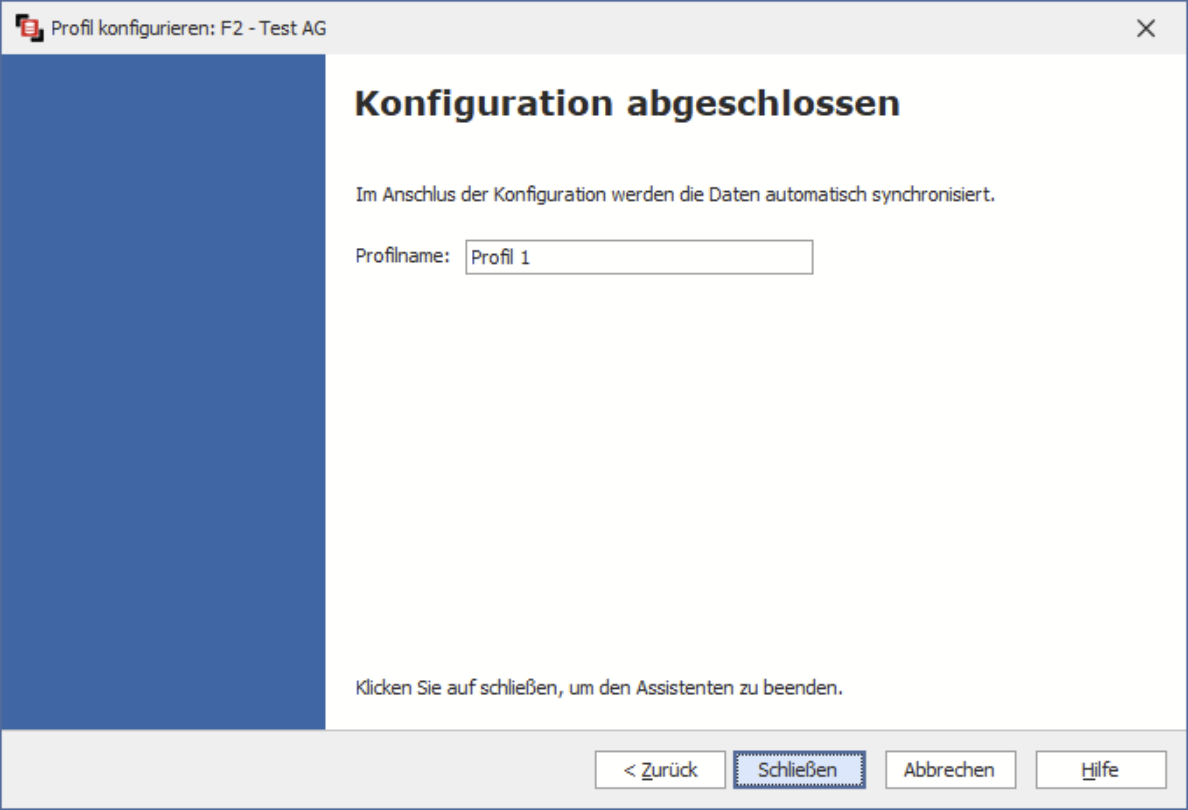Go back with the Zurück button
Image resolution: width=1188 pixels, height=810 pixels.
click(x=660, y=770)
